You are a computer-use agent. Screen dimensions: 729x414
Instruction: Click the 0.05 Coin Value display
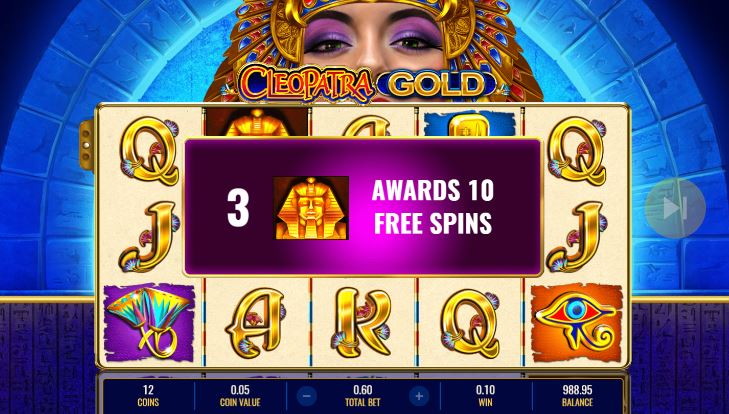coord(240,396)
